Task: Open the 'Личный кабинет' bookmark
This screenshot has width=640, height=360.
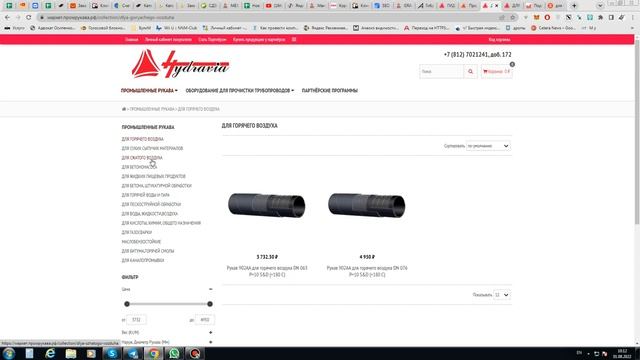Action: (x=224, y=28)
